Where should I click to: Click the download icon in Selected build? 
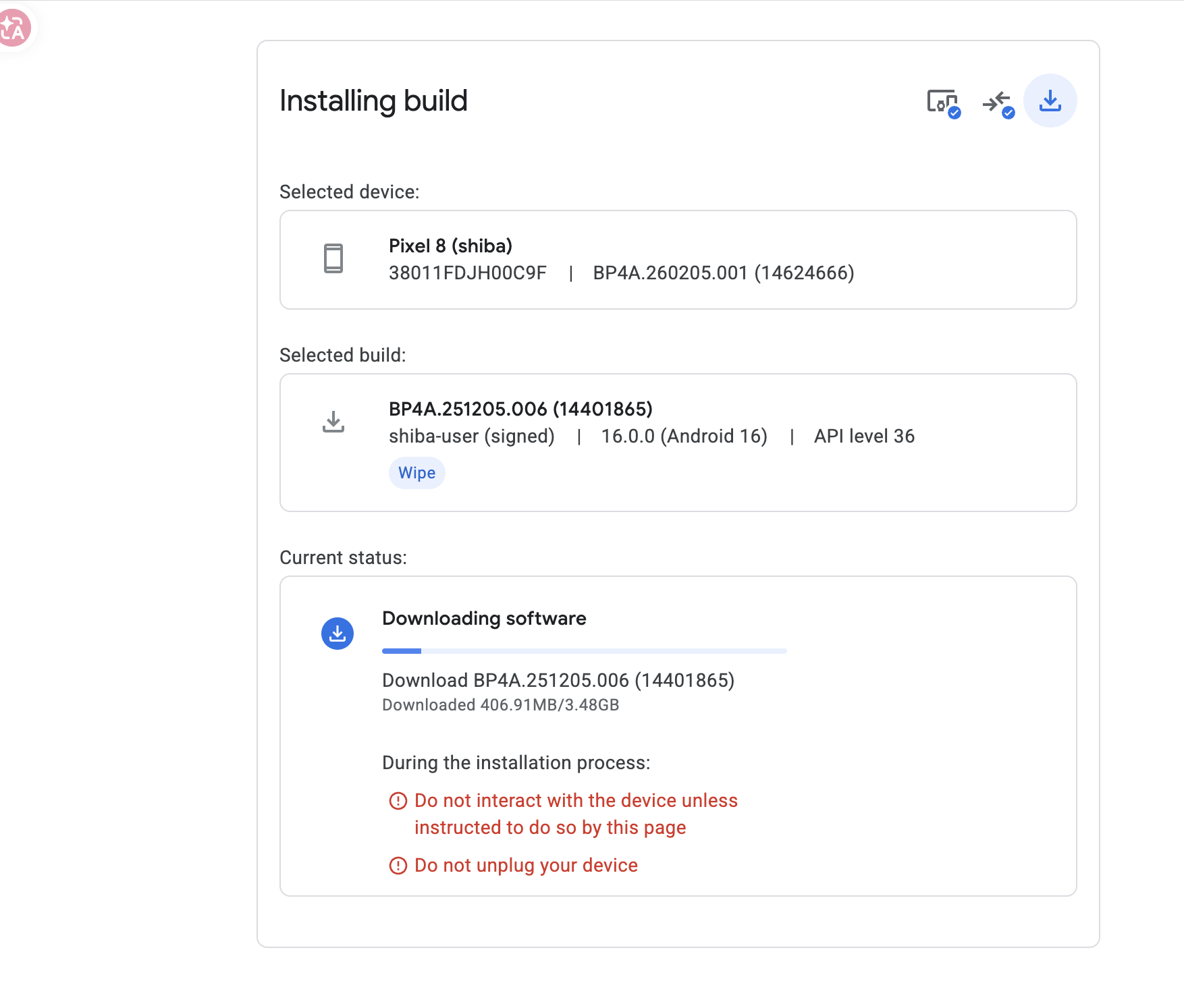pos(333,422)
